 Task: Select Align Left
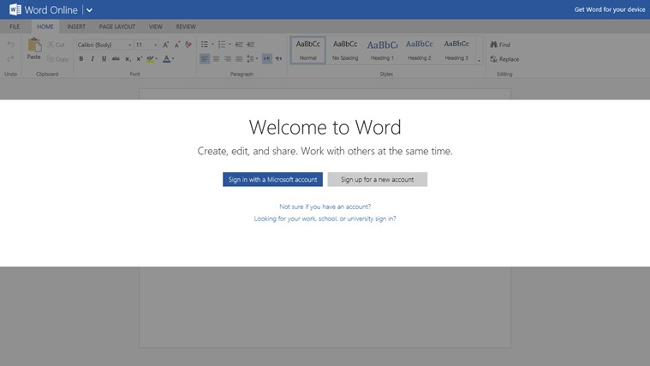[204, 59]
